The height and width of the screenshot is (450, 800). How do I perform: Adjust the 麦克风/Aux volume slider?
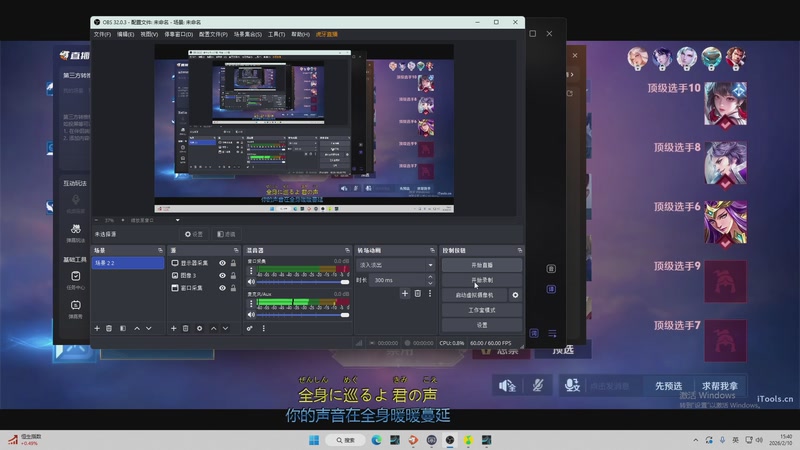303,315
